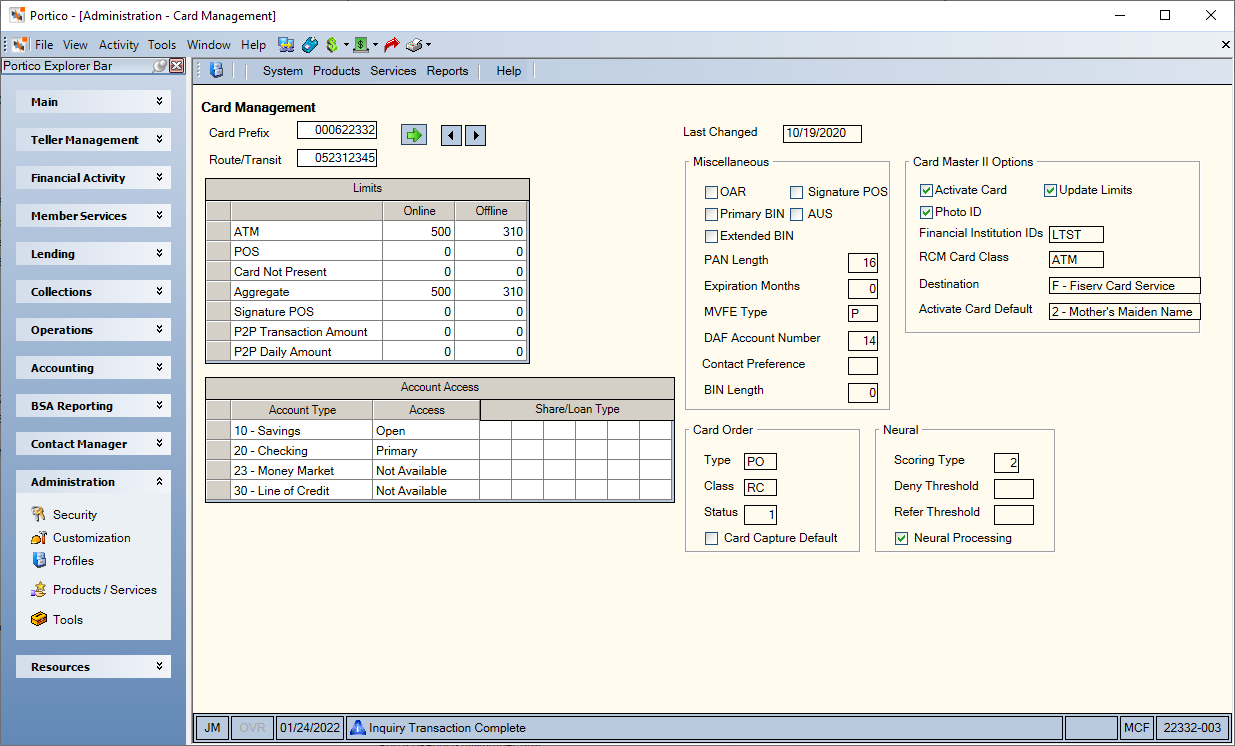
Task: Uncheck the Update Limits option
Action: point(1050,190)
